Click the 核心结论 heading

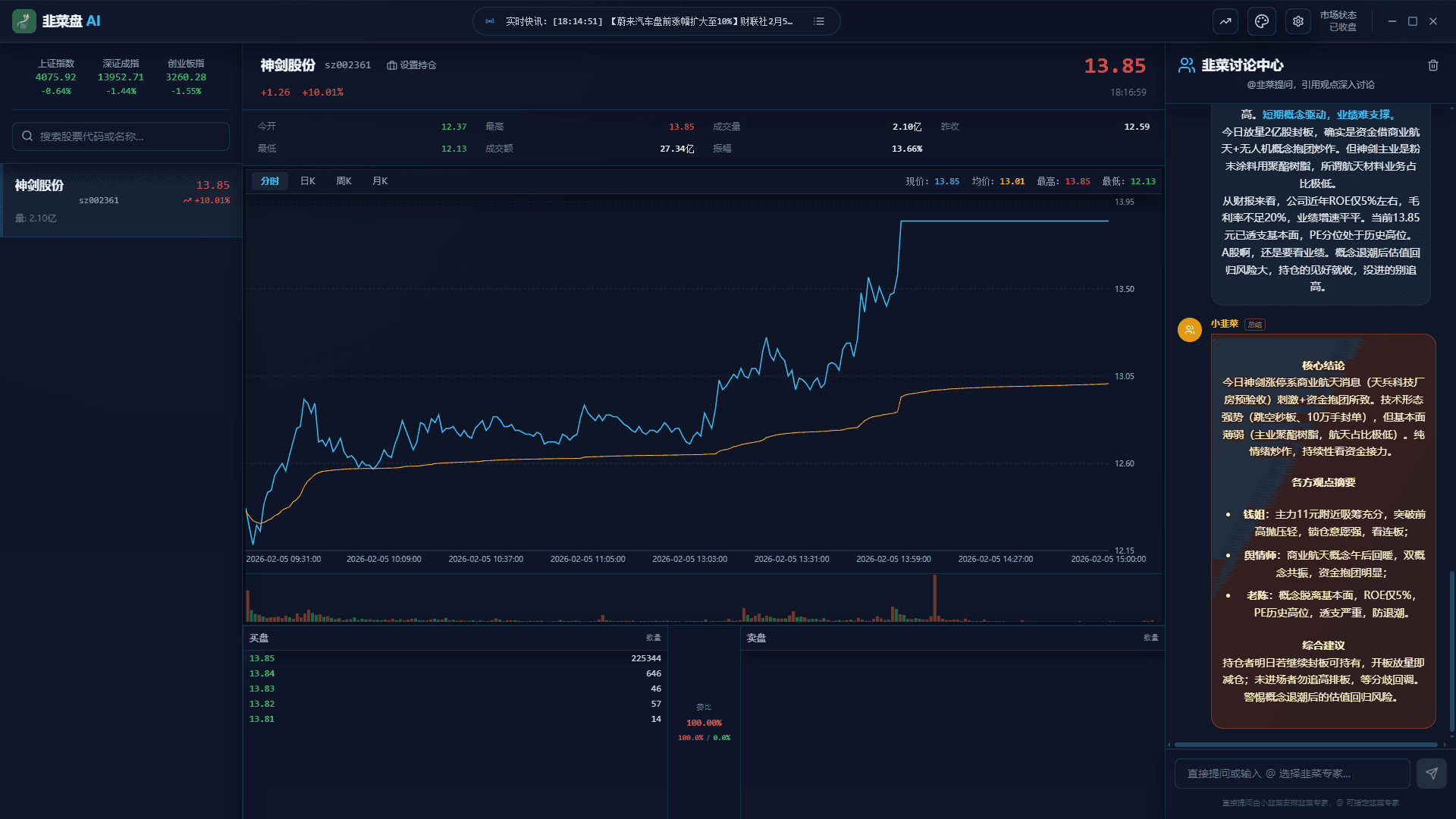point(1323,366)
